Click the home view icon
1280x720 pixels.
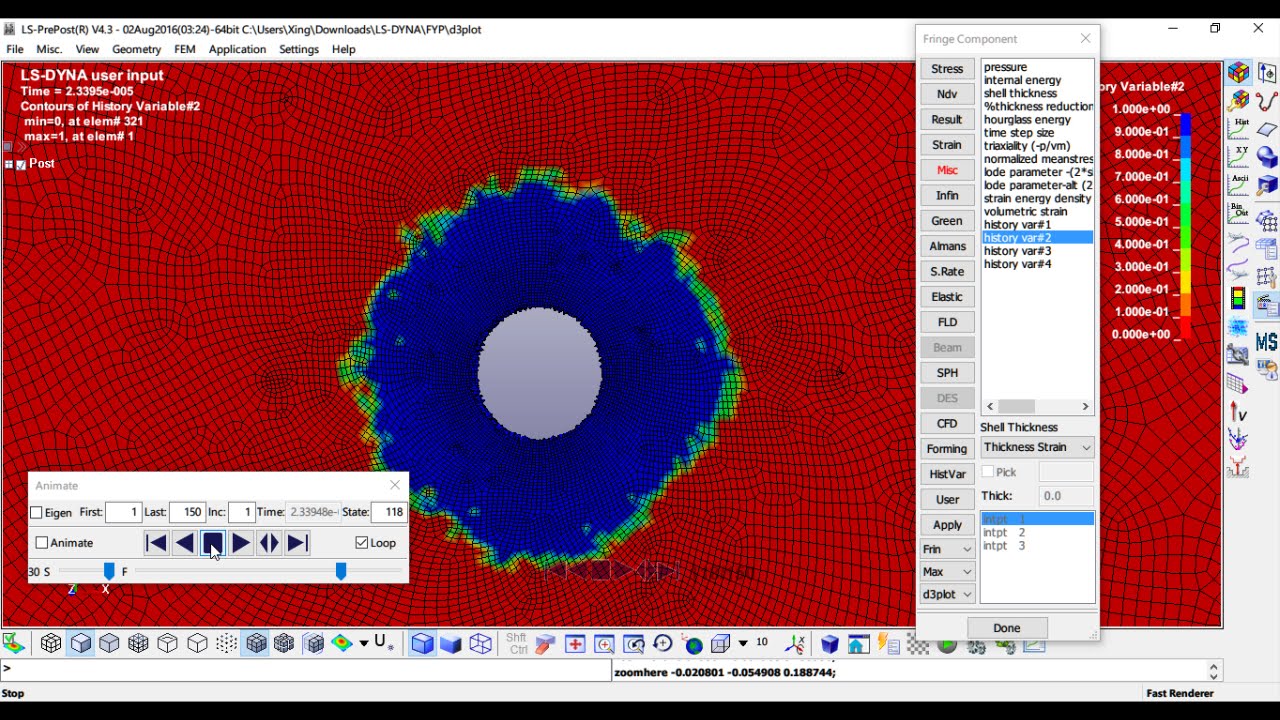coord(858,645)
